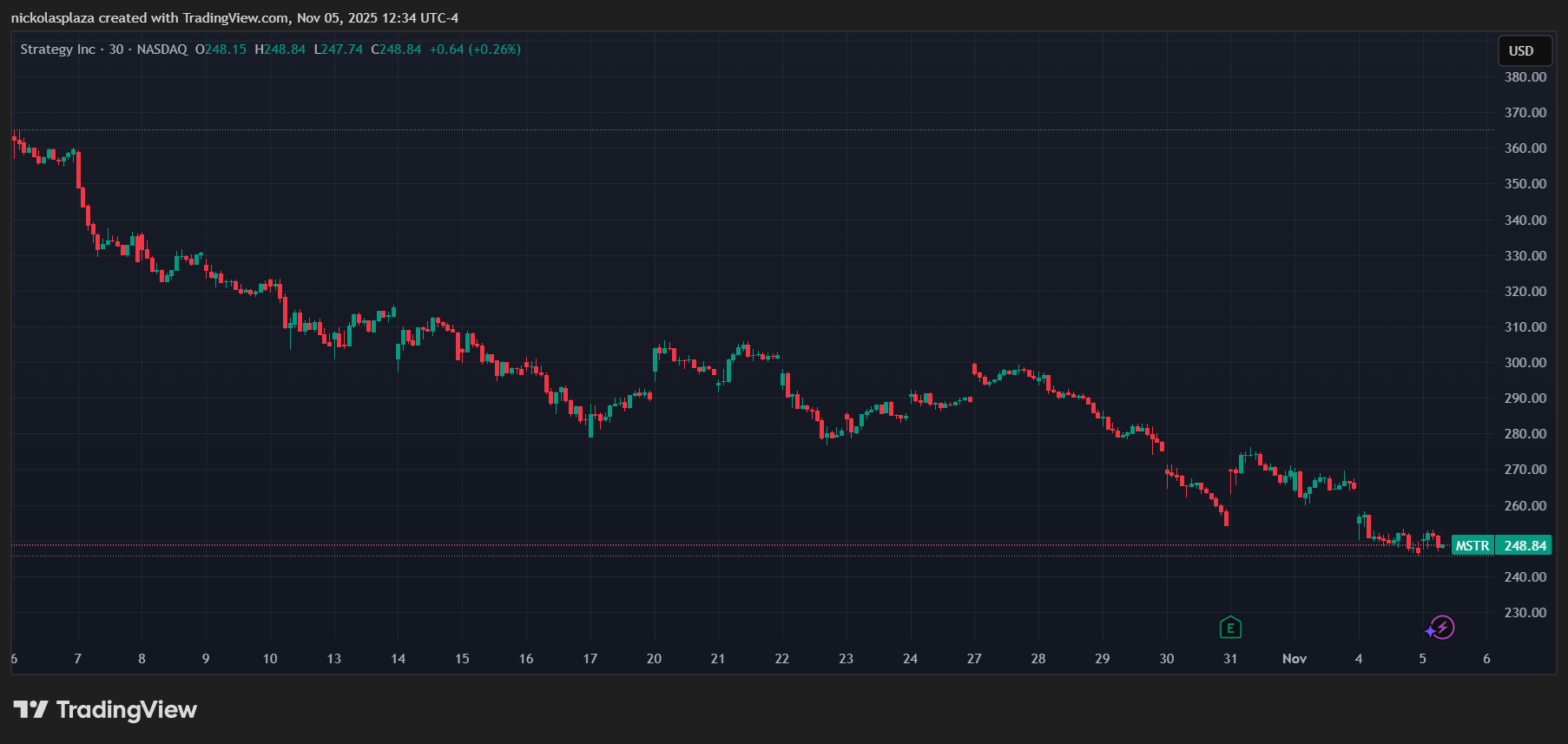Click the TradingView wordmark text
The height and width of the screenshot is (744, 1568).
click(127, 710)
